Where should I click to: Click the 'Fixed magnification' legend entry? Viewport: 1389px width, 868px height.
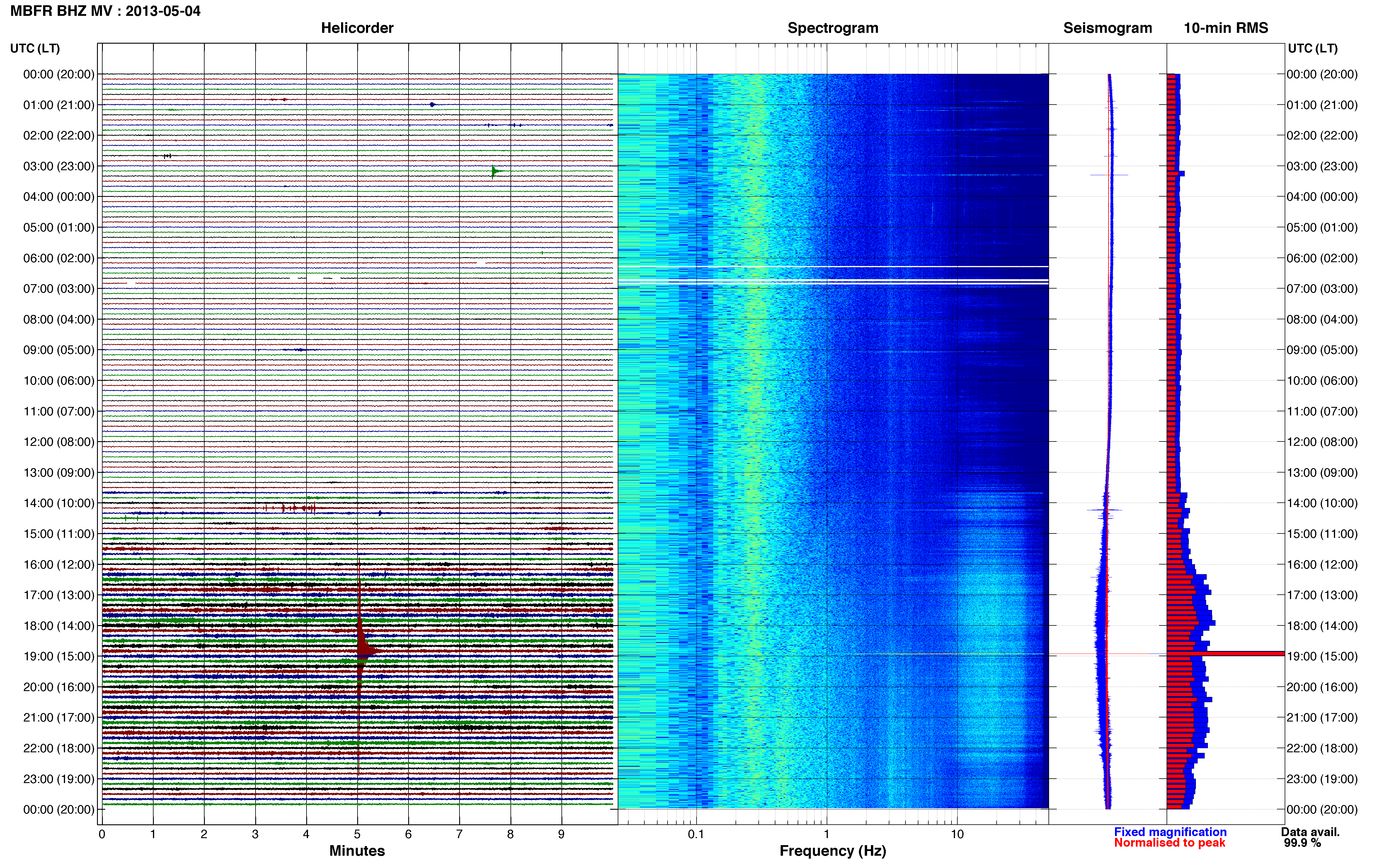pos(1170,832)
